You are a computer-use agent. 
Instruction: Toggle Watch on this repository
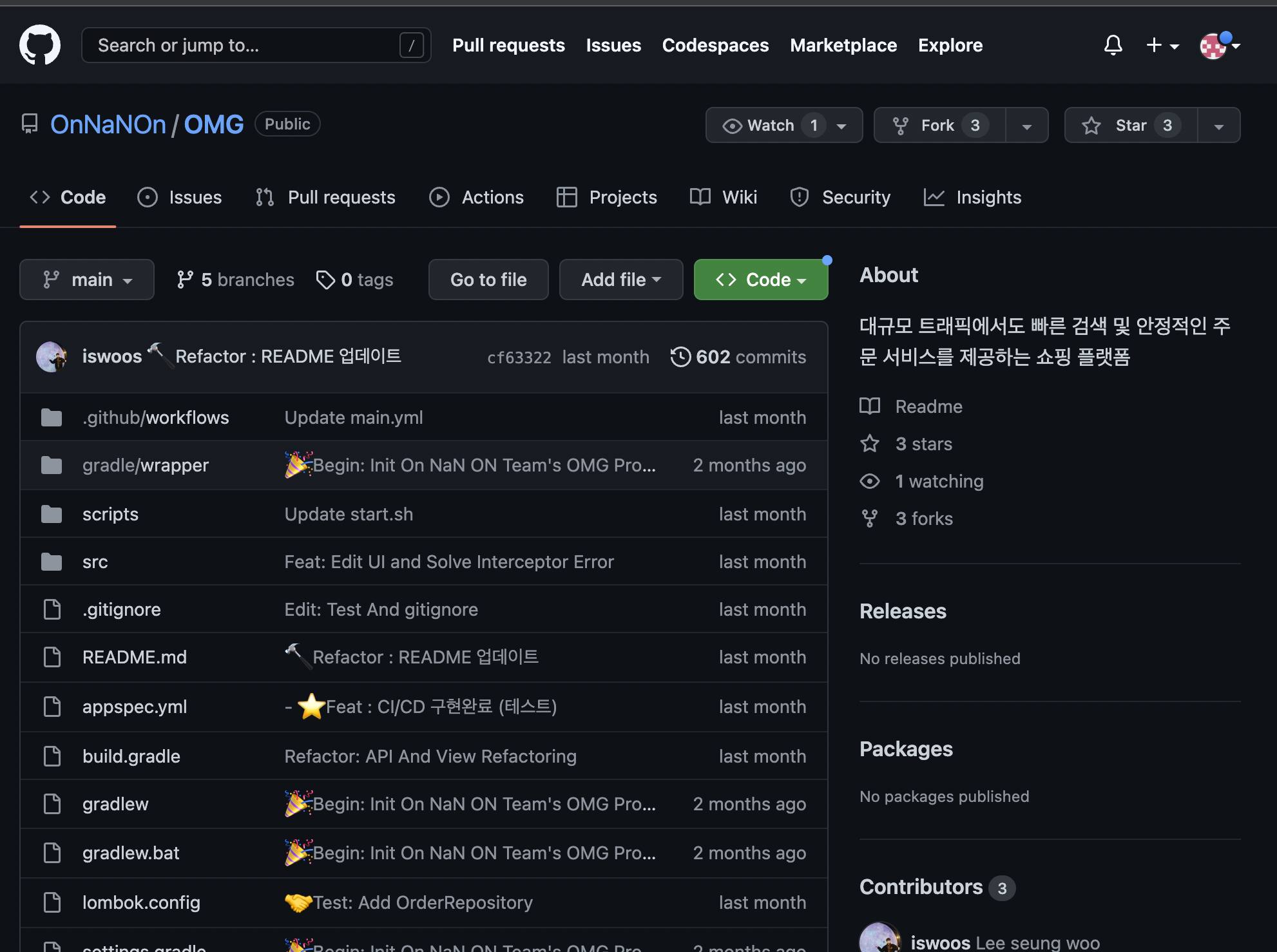(x=771, y=125)
